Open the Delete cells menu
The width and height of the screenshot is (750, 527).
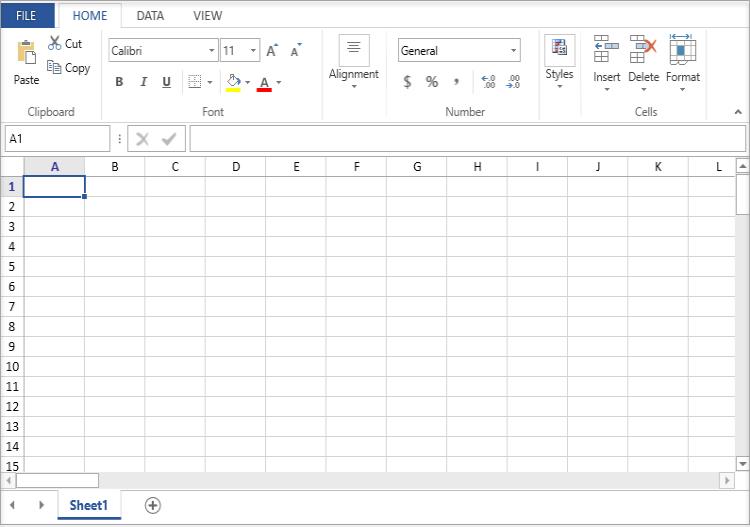coord(643,63)
